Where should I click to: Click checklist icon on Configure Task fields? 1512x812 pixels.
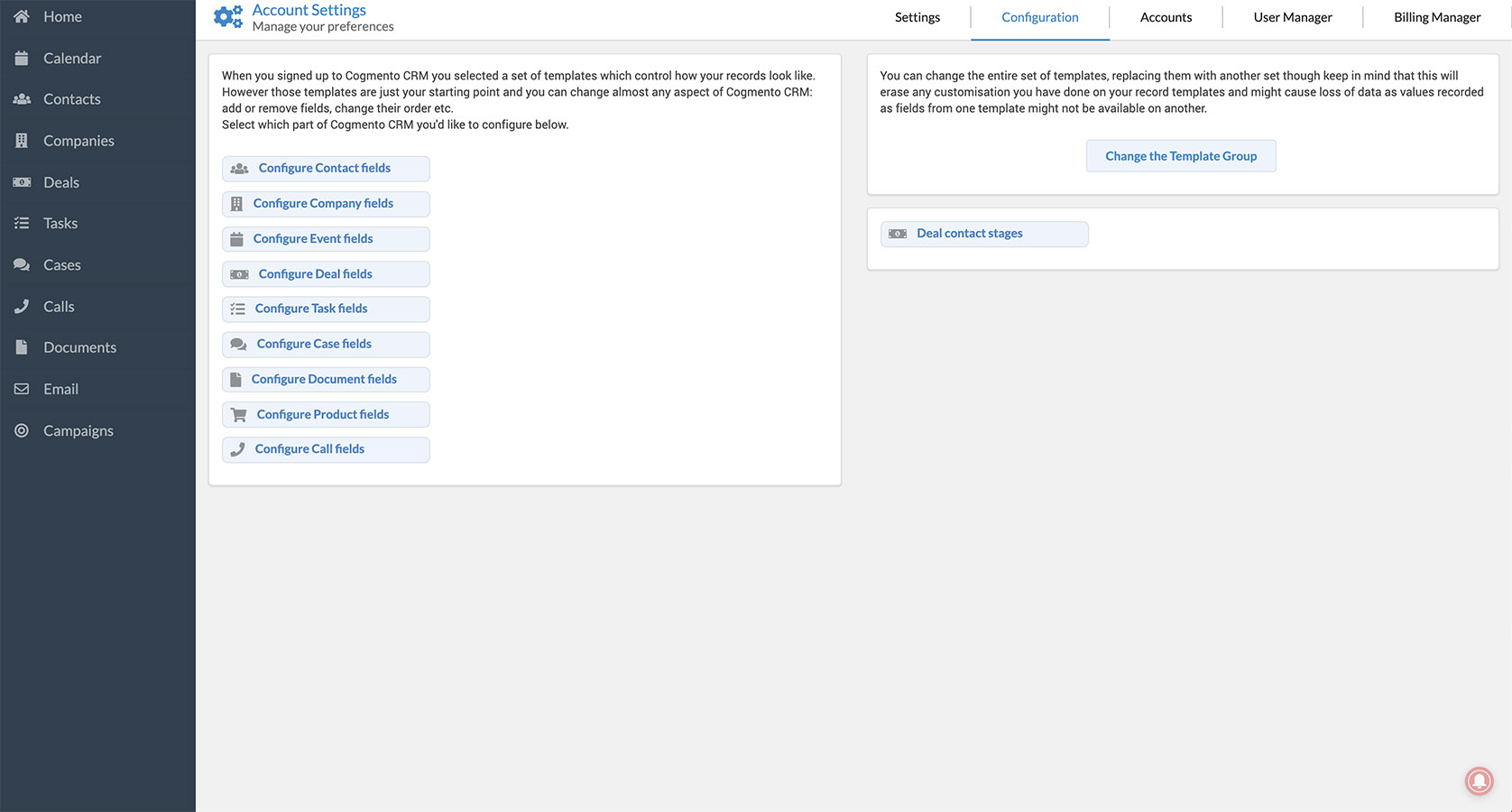(237, 309)
